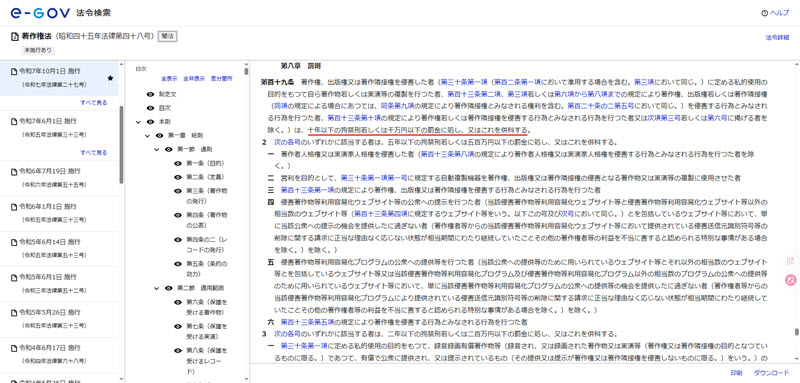Screen dimensions: 800x383
Task: Click the 未施行あり badge
Action: [x=37, y=50]
